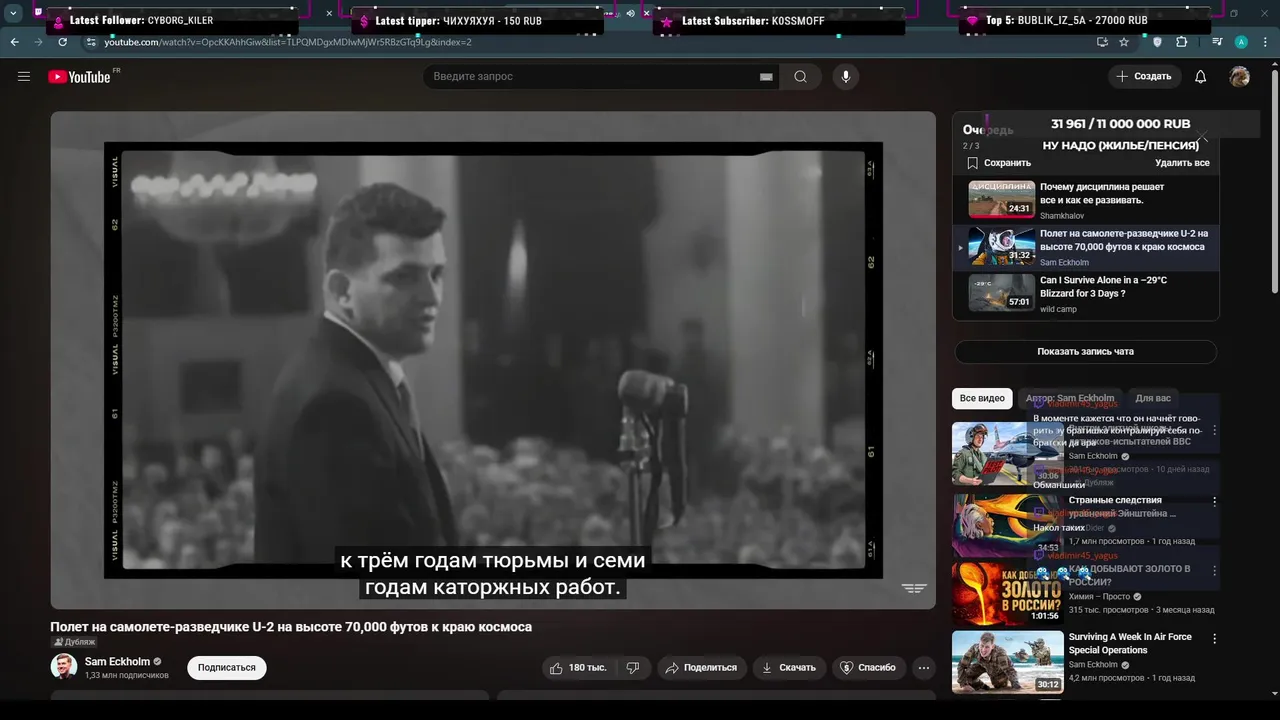Open the shield extension icon

click(x=1158, y=42)
